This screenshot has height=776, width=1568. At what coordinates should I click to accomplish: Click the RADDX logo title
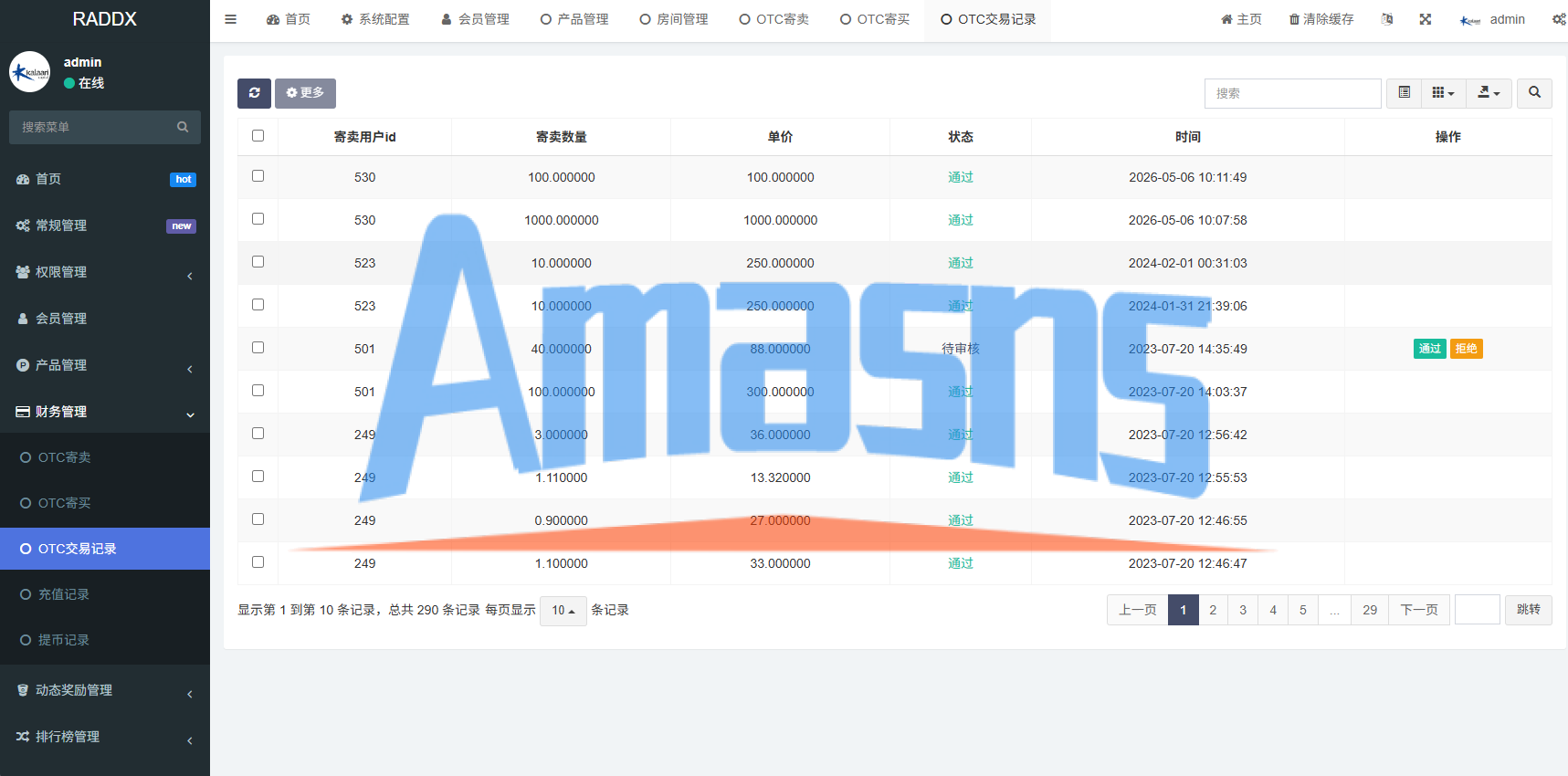[x=105, y=19]
